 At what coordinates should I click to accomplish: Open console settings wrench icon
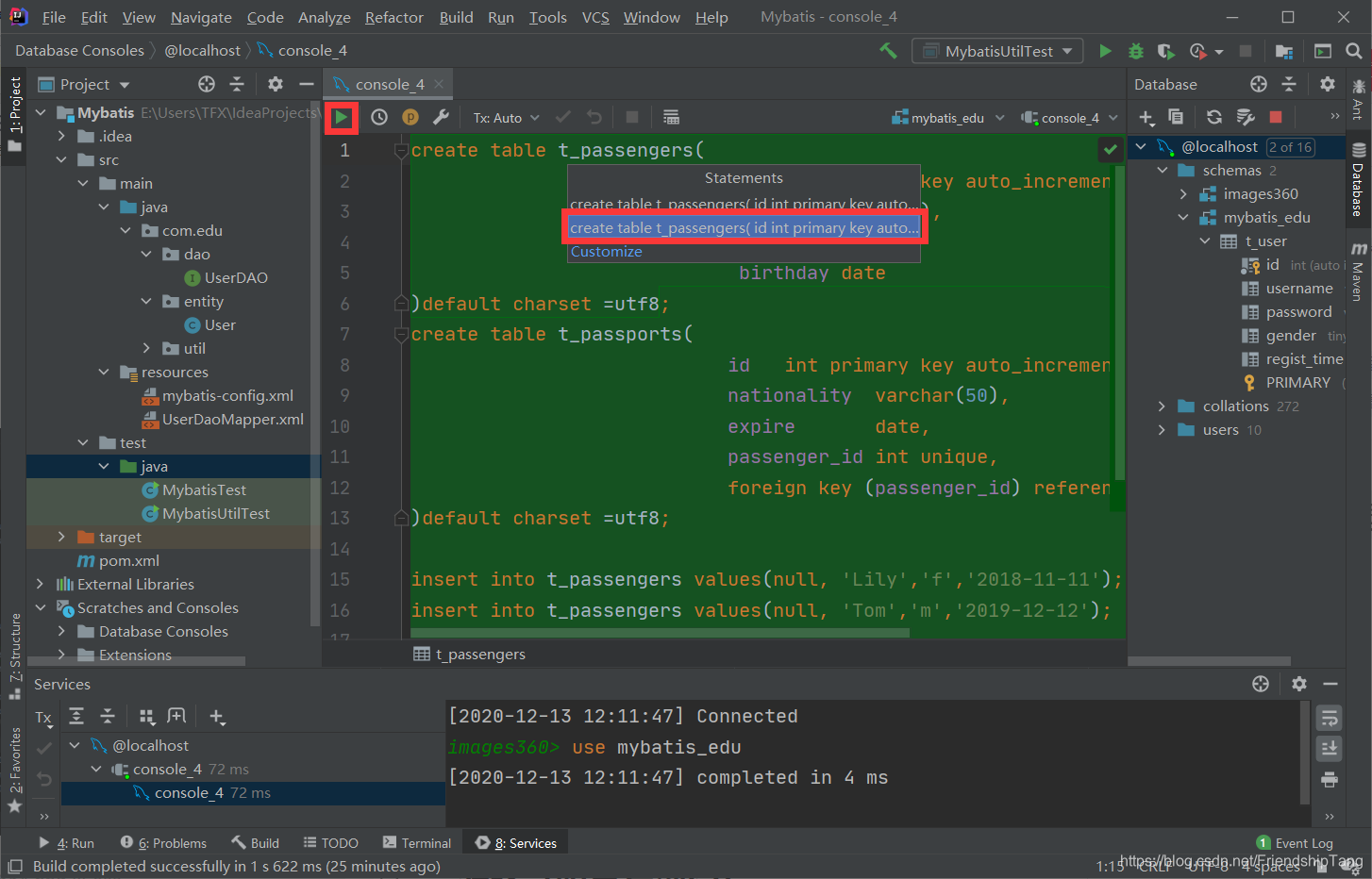(x=441, y=118)
